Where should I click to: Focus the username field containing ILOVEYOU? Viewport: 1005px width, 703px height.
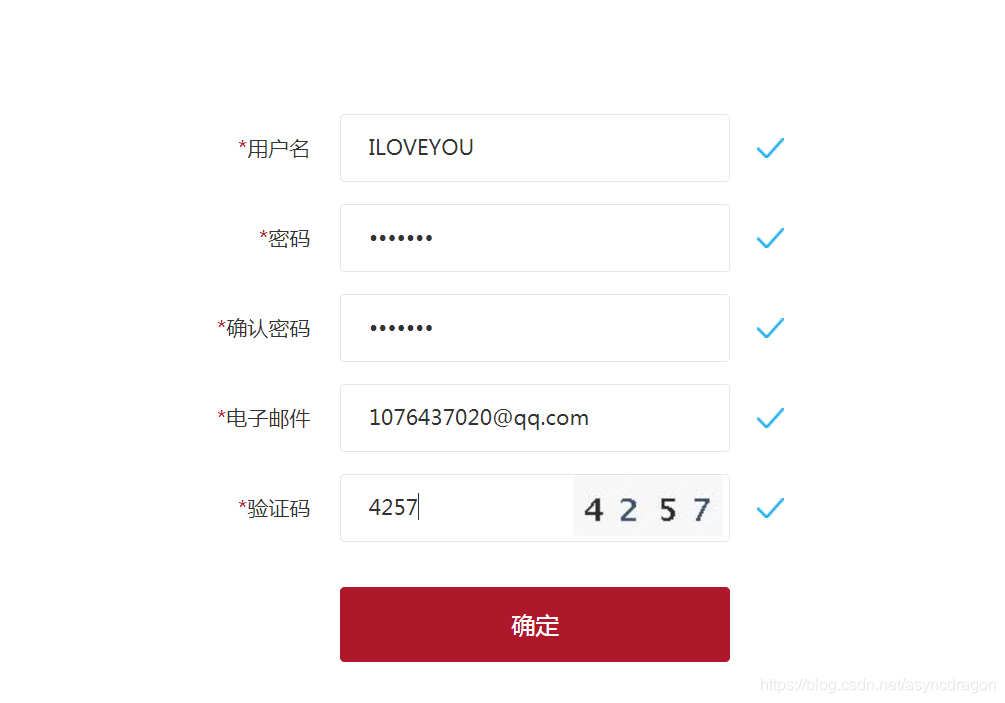coord(535,148)
